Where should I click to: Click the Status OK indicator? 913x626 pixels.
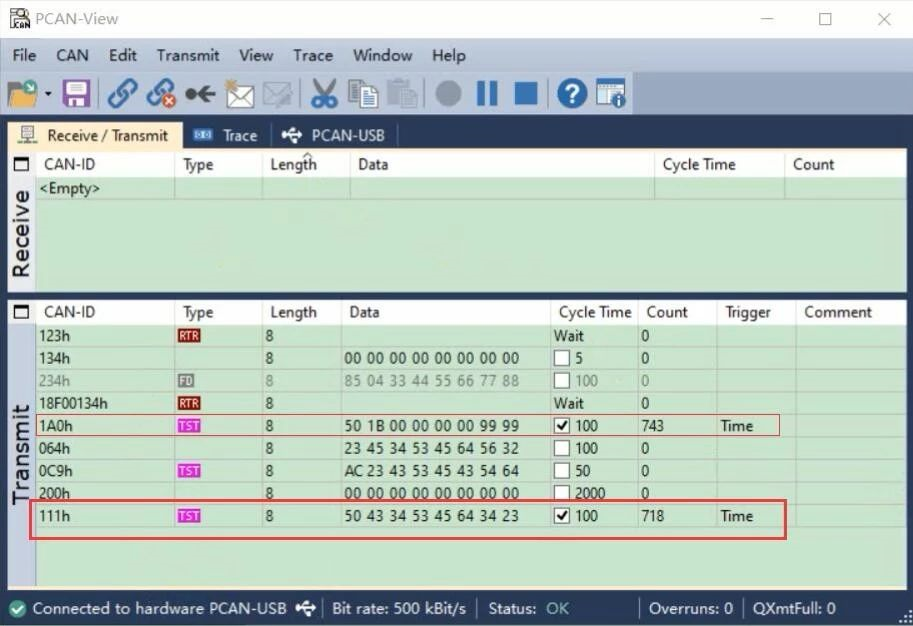[x=529, y=609]
